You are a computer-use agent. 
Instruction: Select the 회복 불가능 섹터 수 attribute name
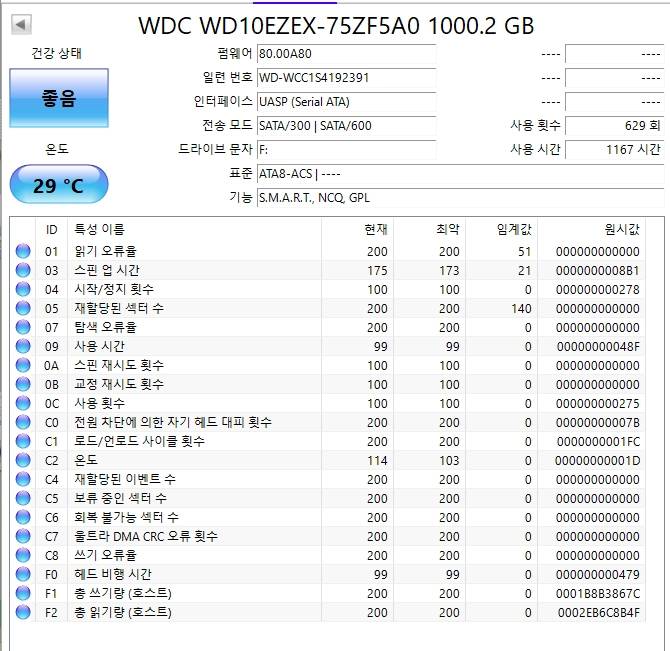(x=126, y=517)
